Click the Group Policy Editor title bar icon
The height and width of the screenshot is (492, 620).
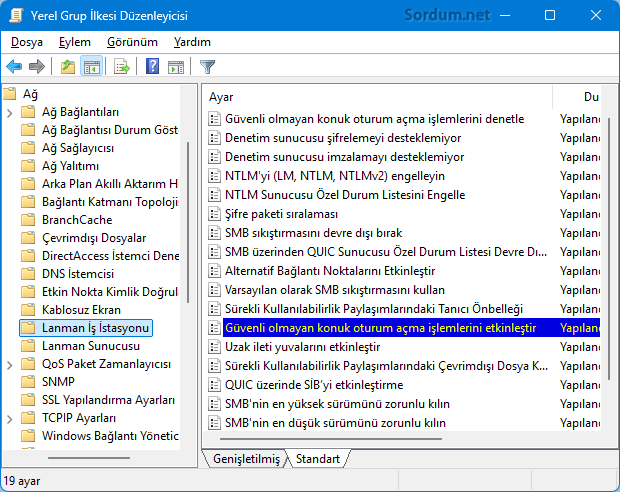pyautogui.click(x=16, y=15)
